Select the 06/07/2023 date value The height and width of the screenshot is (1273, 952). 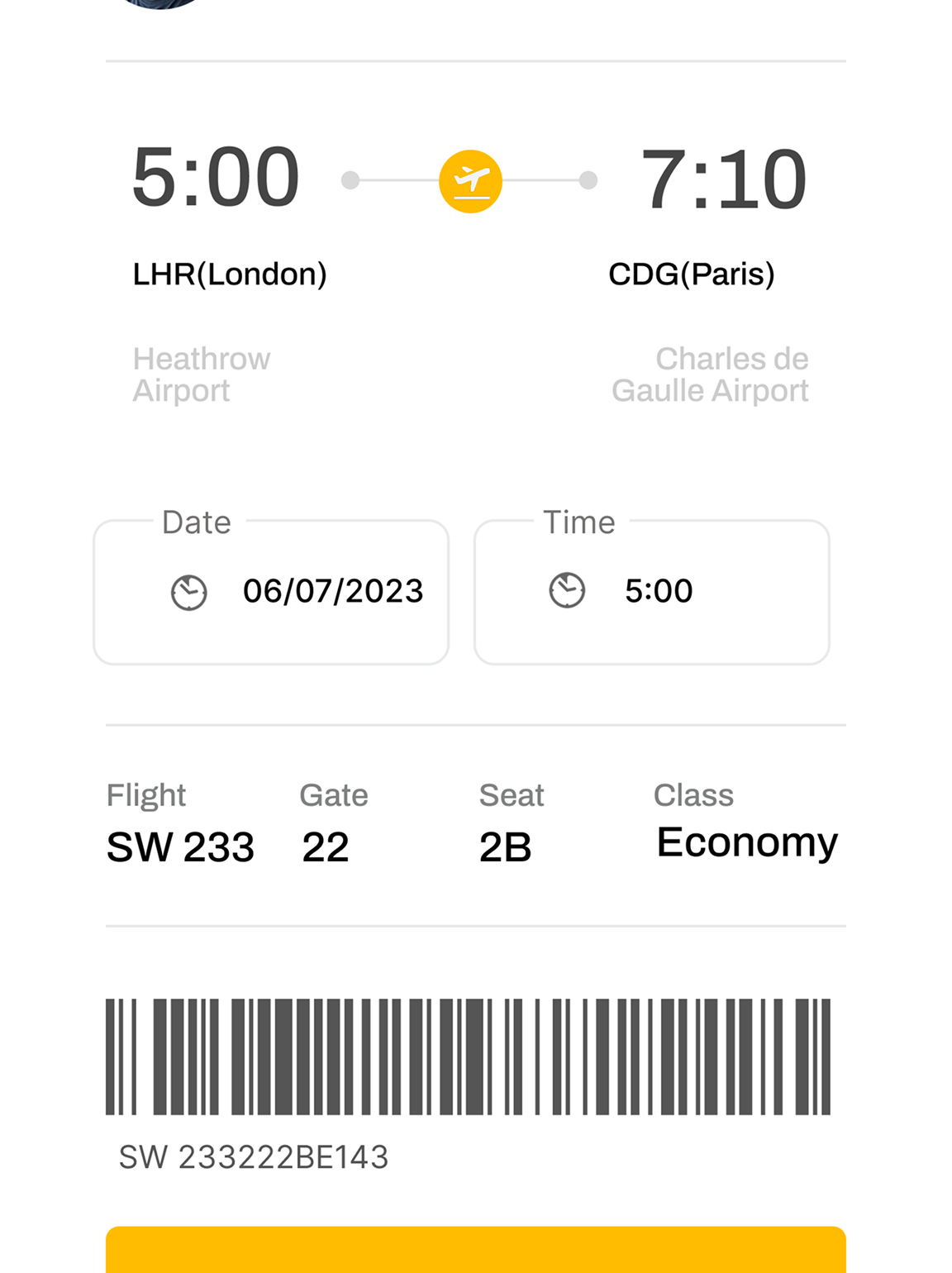[x=333, y=591]
